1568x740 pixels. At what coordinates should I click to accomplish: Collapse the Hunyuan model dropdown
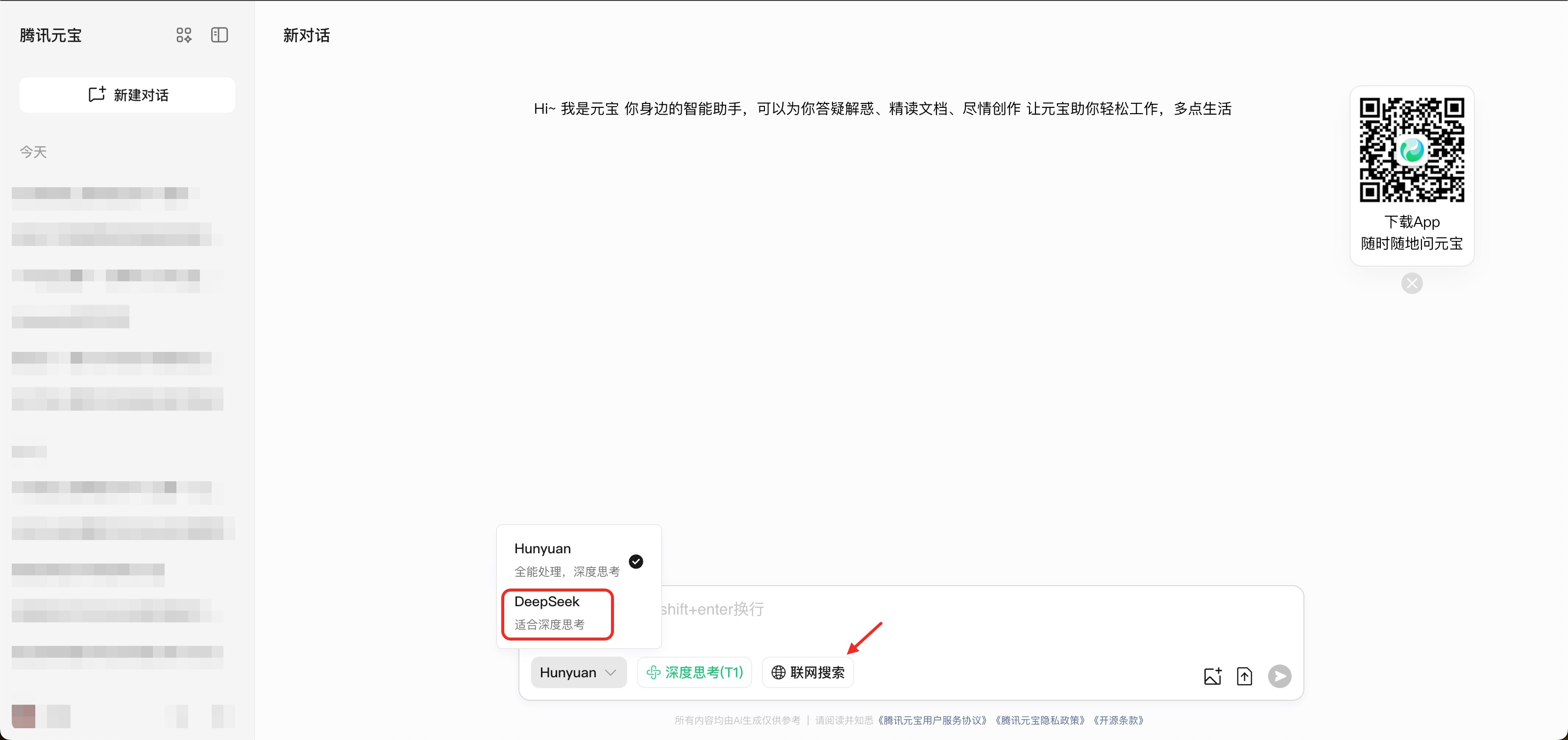(x=578, y=672)
